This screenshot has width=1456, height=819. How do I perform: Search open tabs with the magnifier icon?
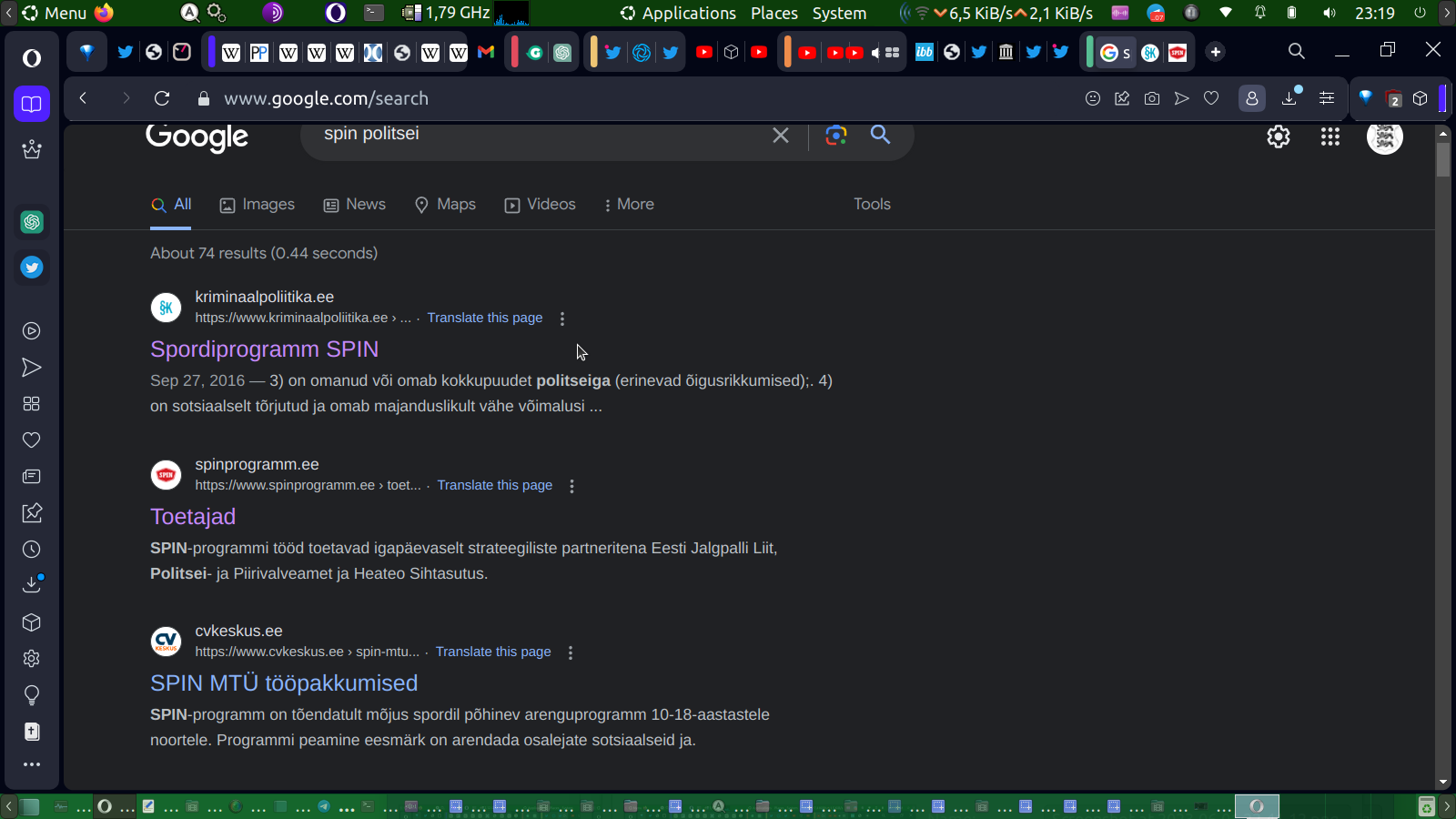tap(1297, 52)
